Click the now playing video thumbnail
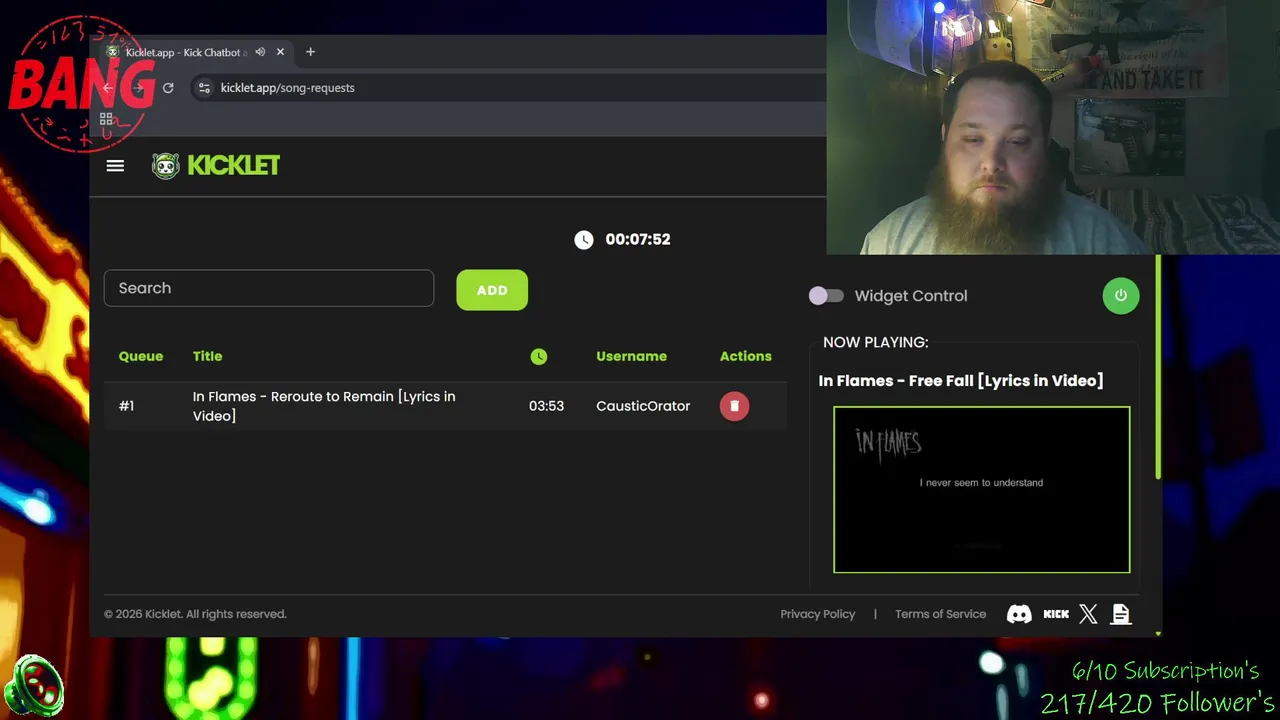The height and width of the screenshot is (720, 1280). (982, 490)
